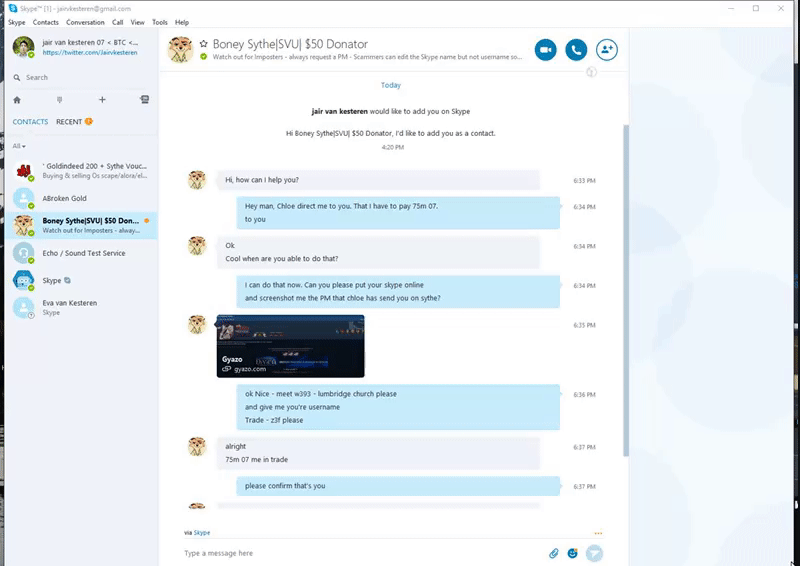800x566 pixels.
Task: Go to Skype Home icon
Action: [x=17, y=100]
